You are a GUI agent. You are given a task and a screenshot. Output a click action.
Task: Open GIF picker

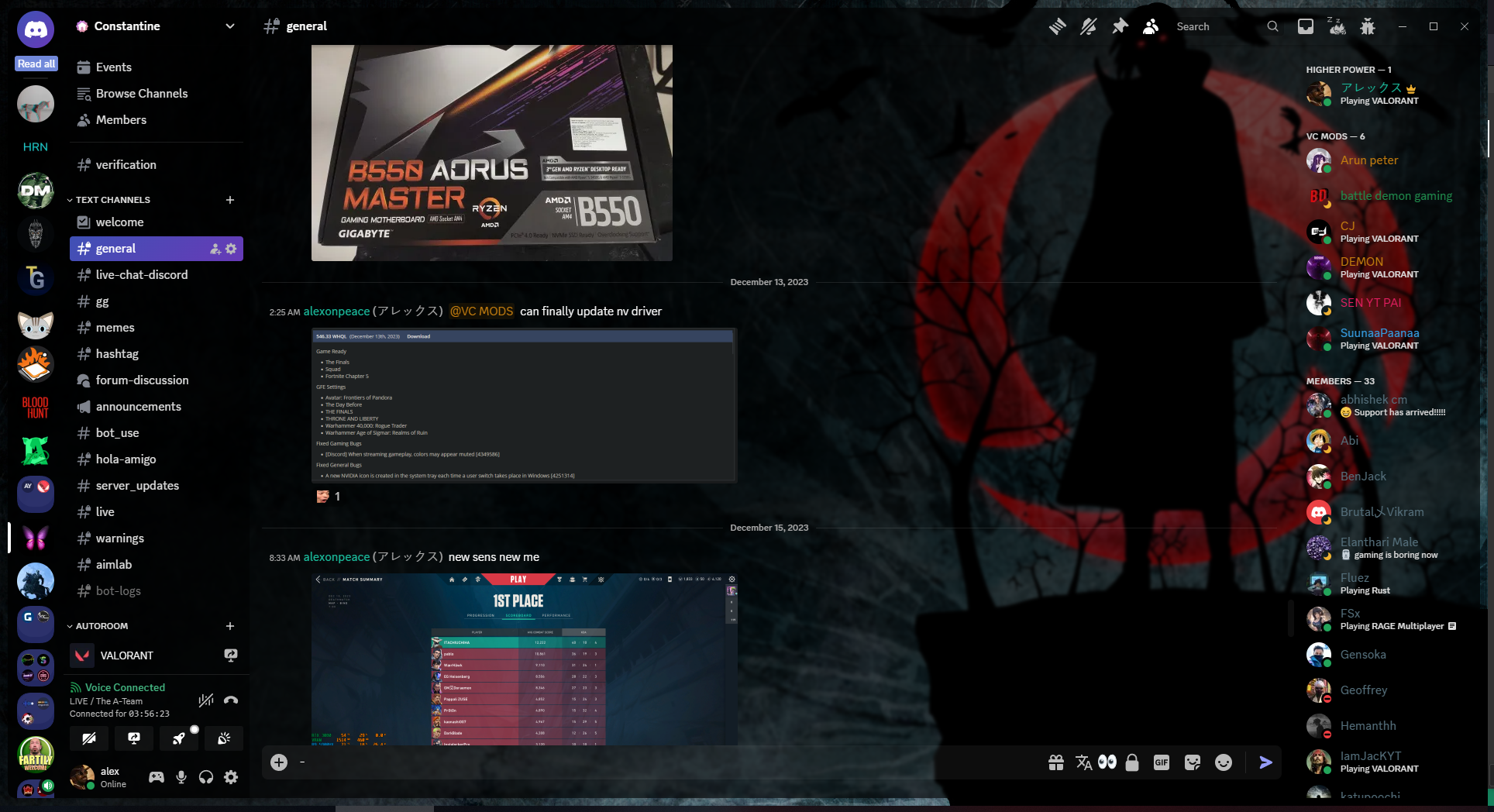[1162, 762]
